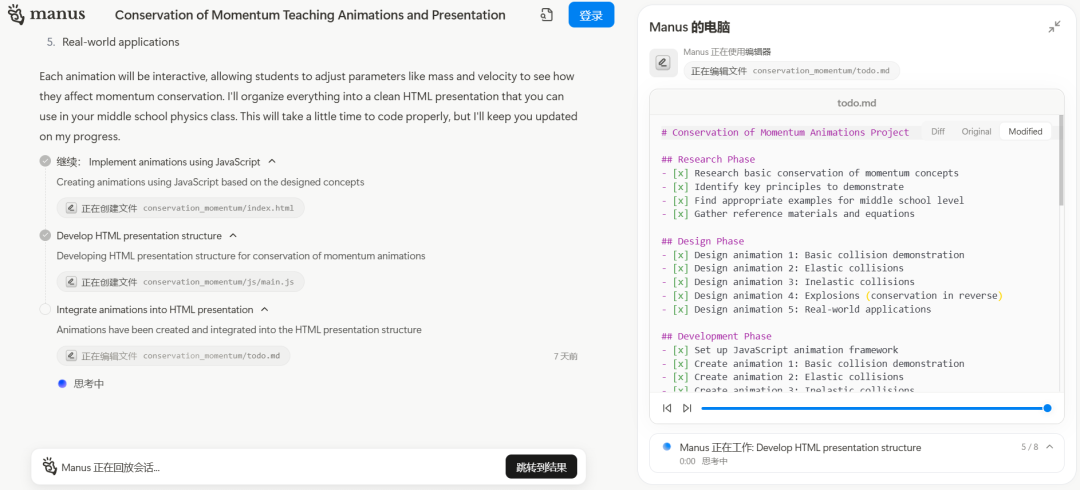Collapse the Develop HTML presentation structure step

tap(233, 236)
